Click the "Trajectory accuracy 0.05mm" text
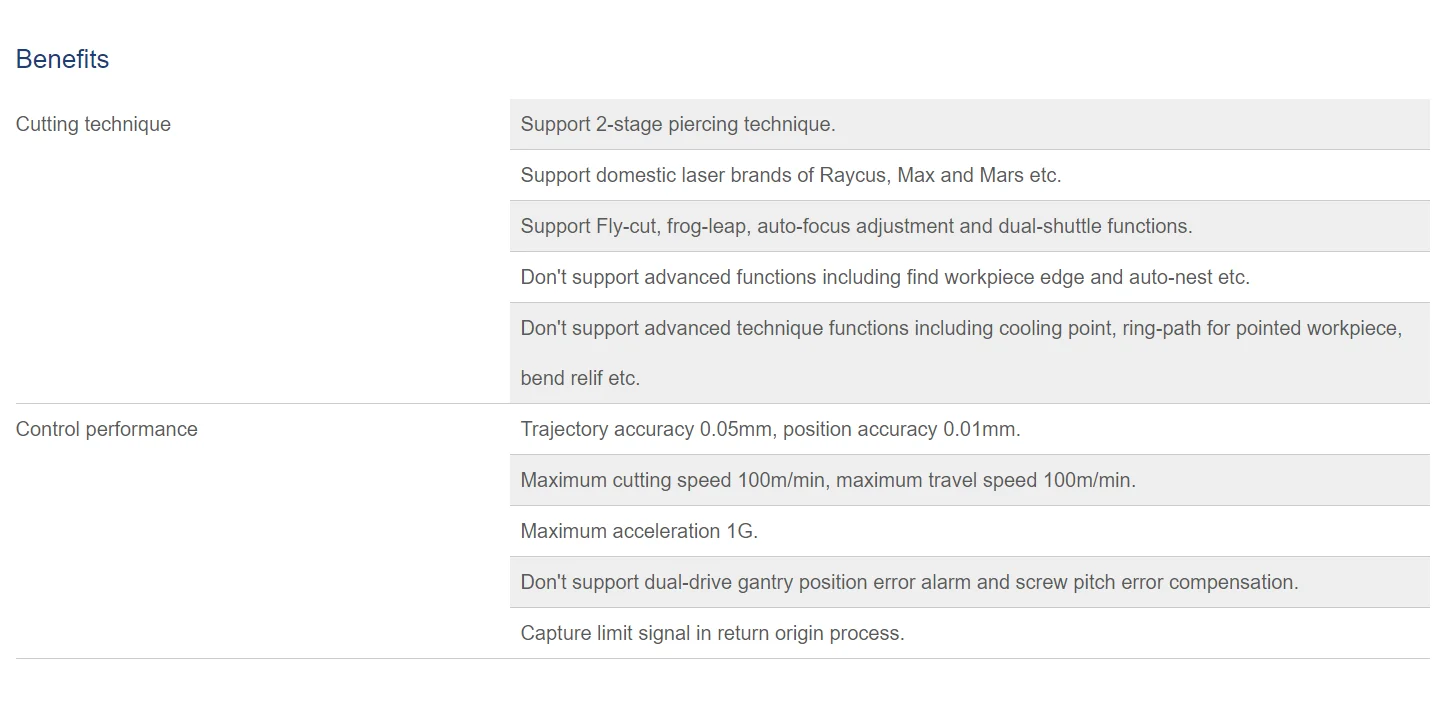 click(x=646, y=429)
